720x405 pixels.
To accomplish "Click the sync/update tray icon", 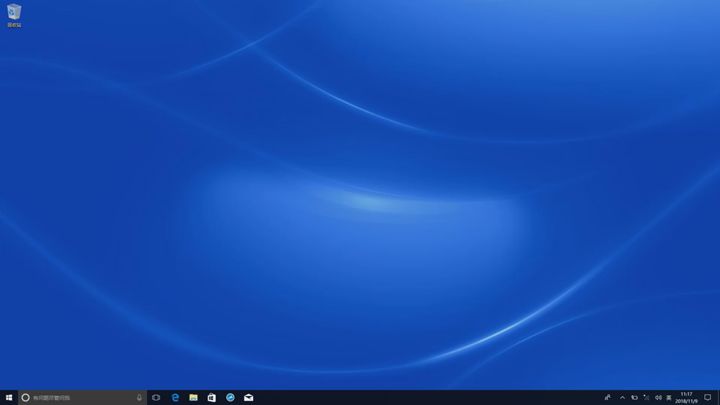I will click(x=635, y=398).
